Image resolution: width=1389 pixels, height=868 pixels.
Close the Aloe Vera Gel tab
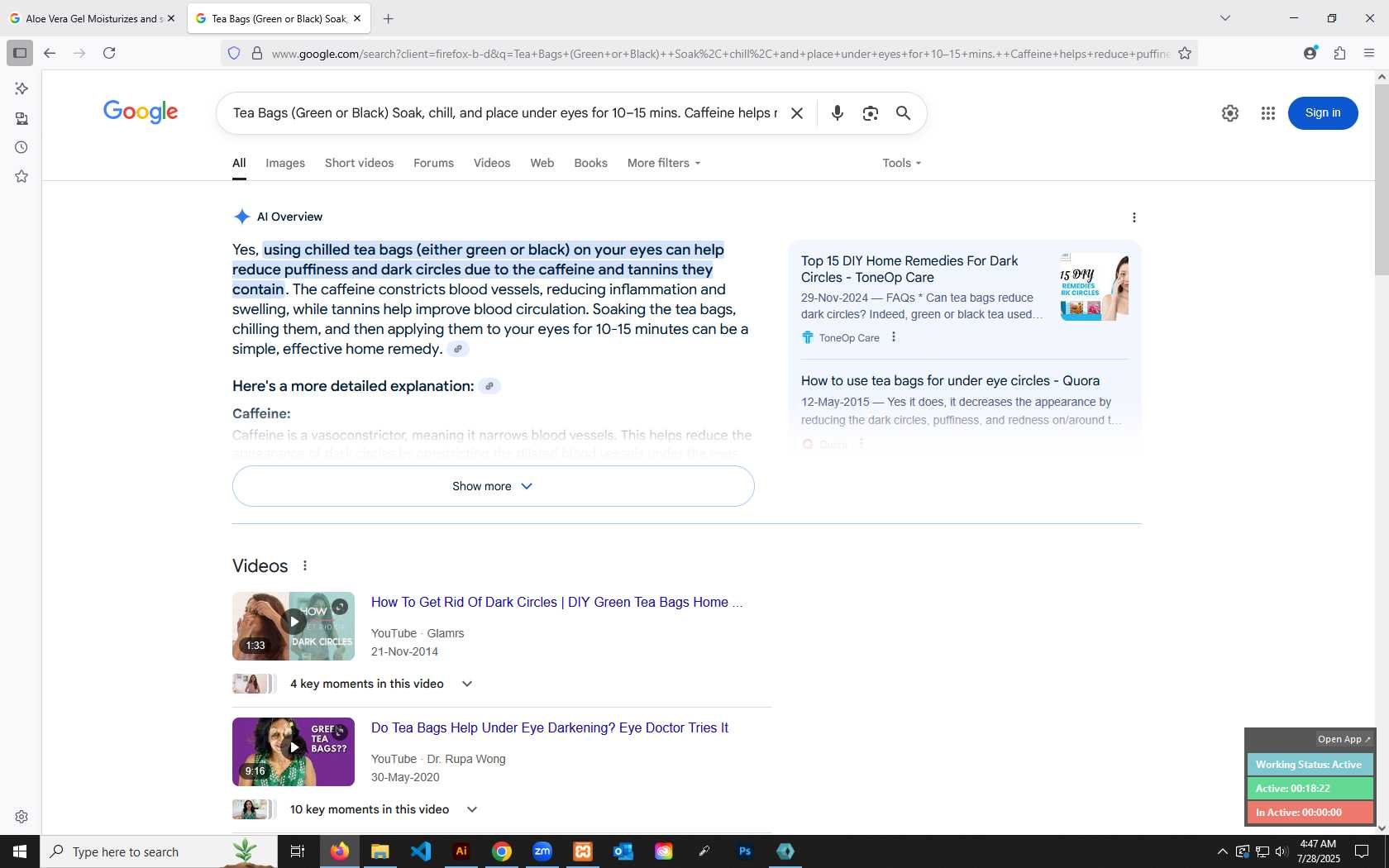[x=171, y=18]
